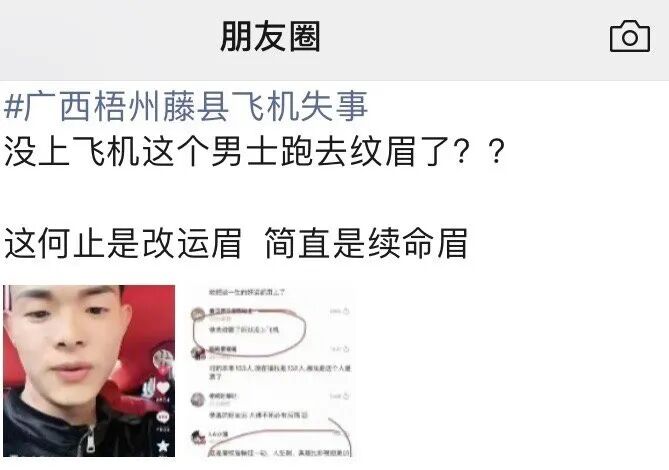Open the #广西梧州藤县飞机失事 hashtag link

coord(186,106)
